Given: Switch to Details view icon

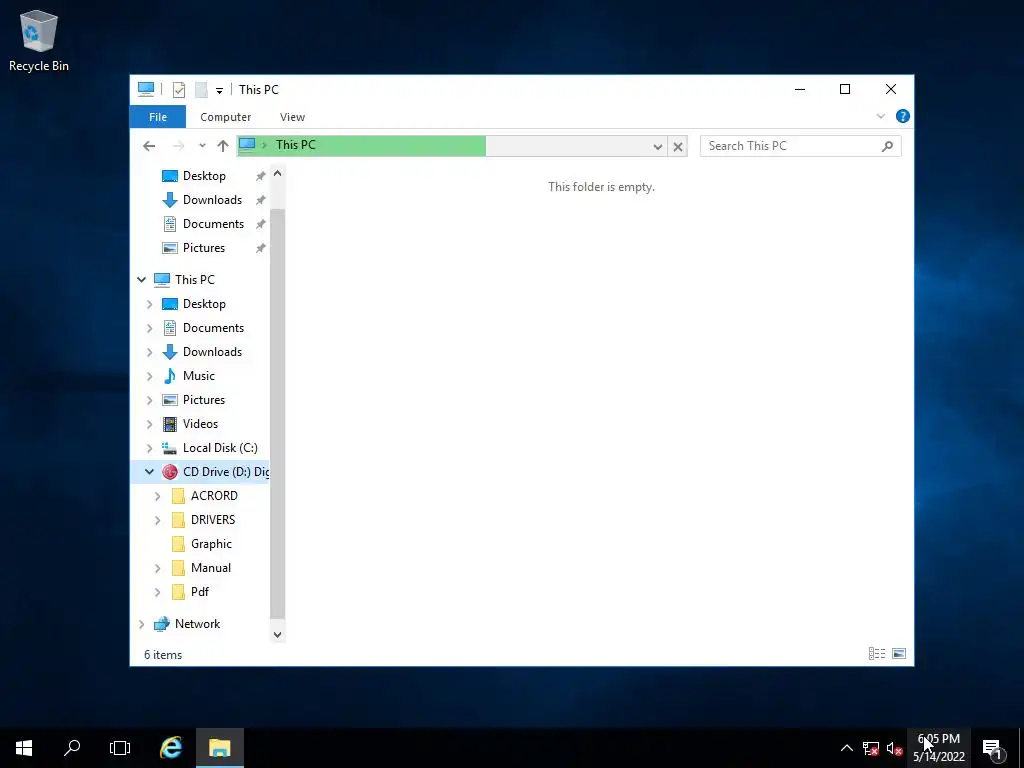Looking at the screenshot, I should 877,654.
